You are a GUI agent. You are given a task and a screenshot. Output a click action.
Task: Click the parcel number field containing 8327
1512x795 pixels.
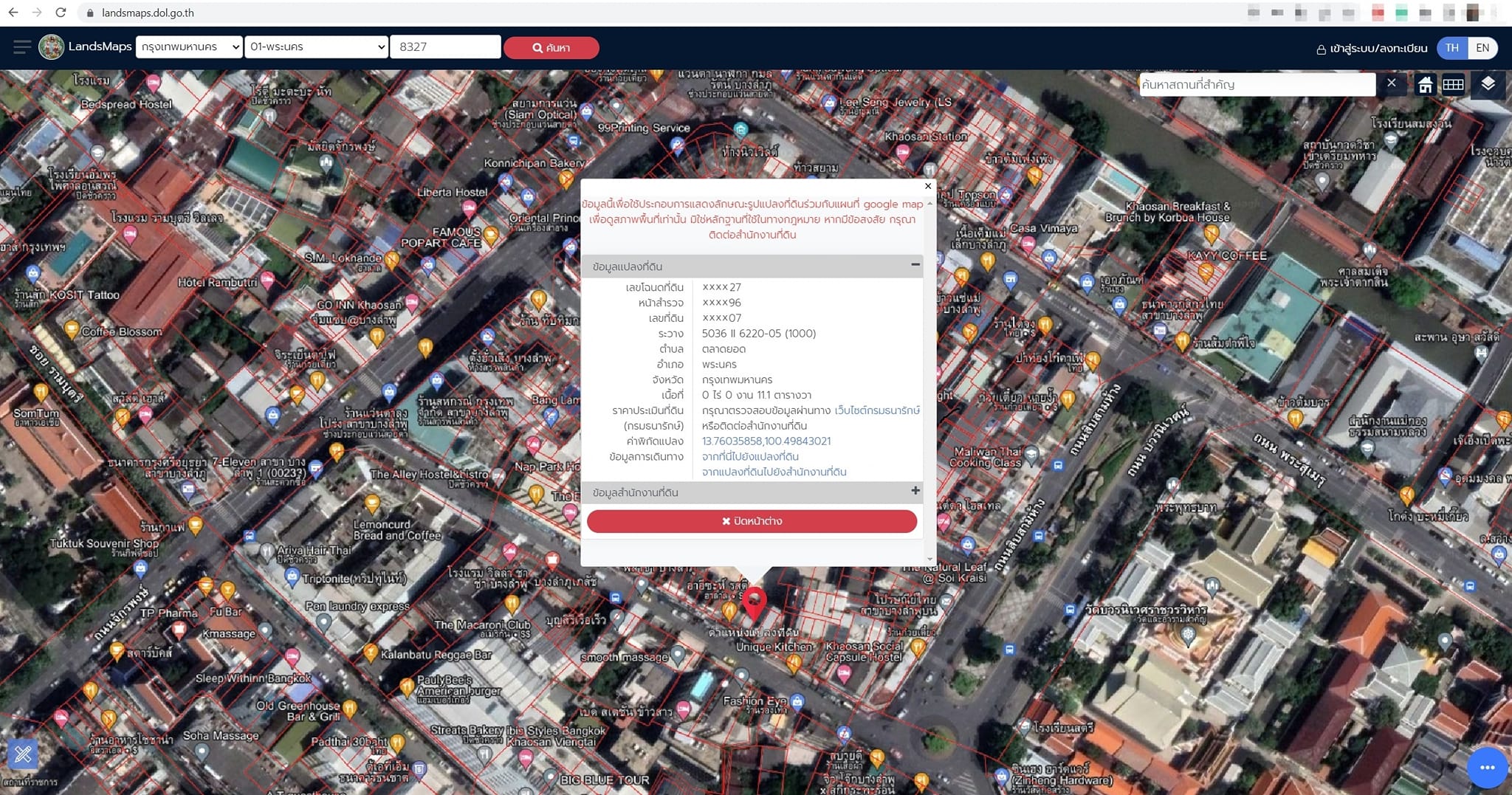click(x=445, y=47)
